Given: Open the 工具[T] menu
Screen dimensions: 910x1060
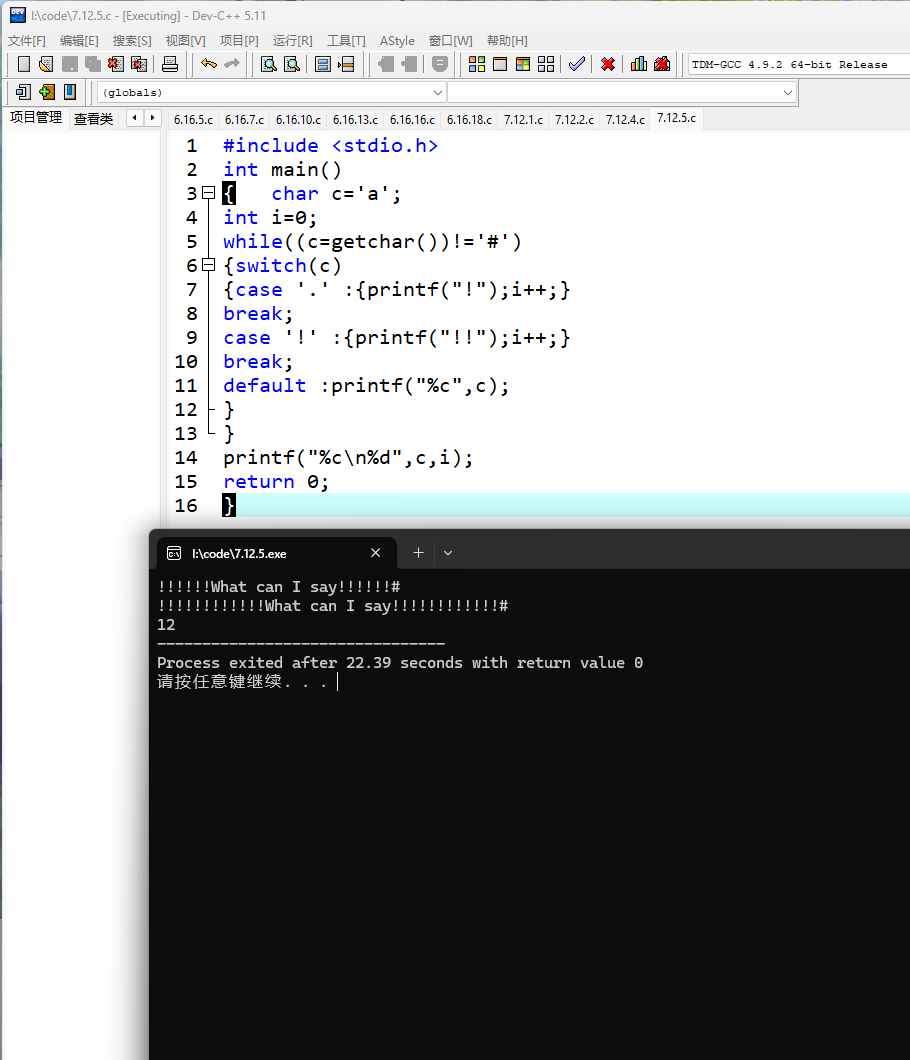Looking at the screenshot, I should tap(346, 41).
